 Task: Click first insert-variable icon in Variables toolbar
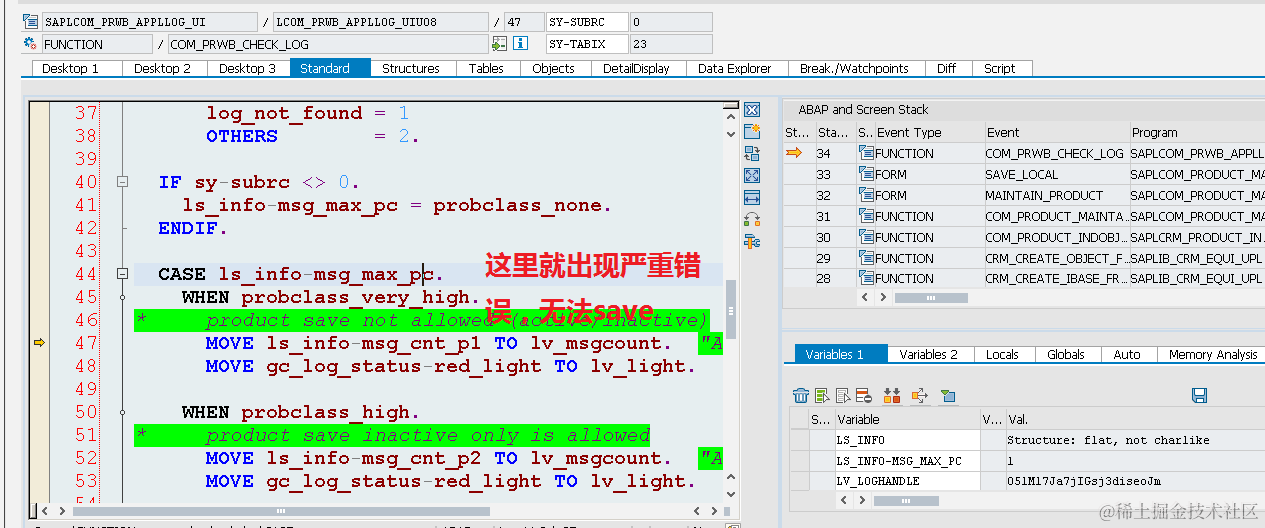pos(822,396)
